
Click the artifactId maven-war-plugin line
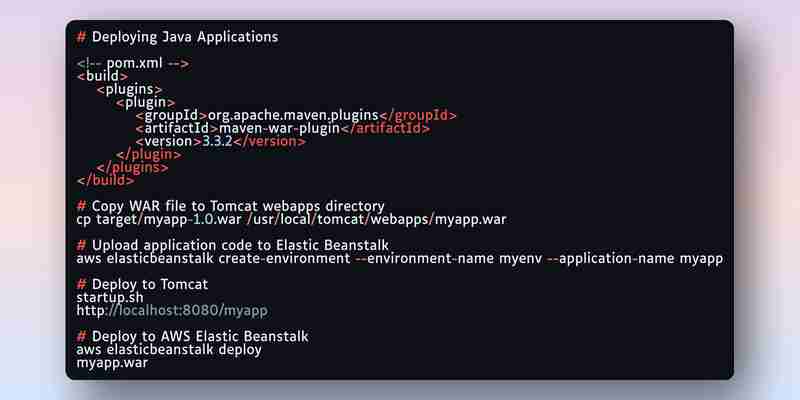(283, 129)
